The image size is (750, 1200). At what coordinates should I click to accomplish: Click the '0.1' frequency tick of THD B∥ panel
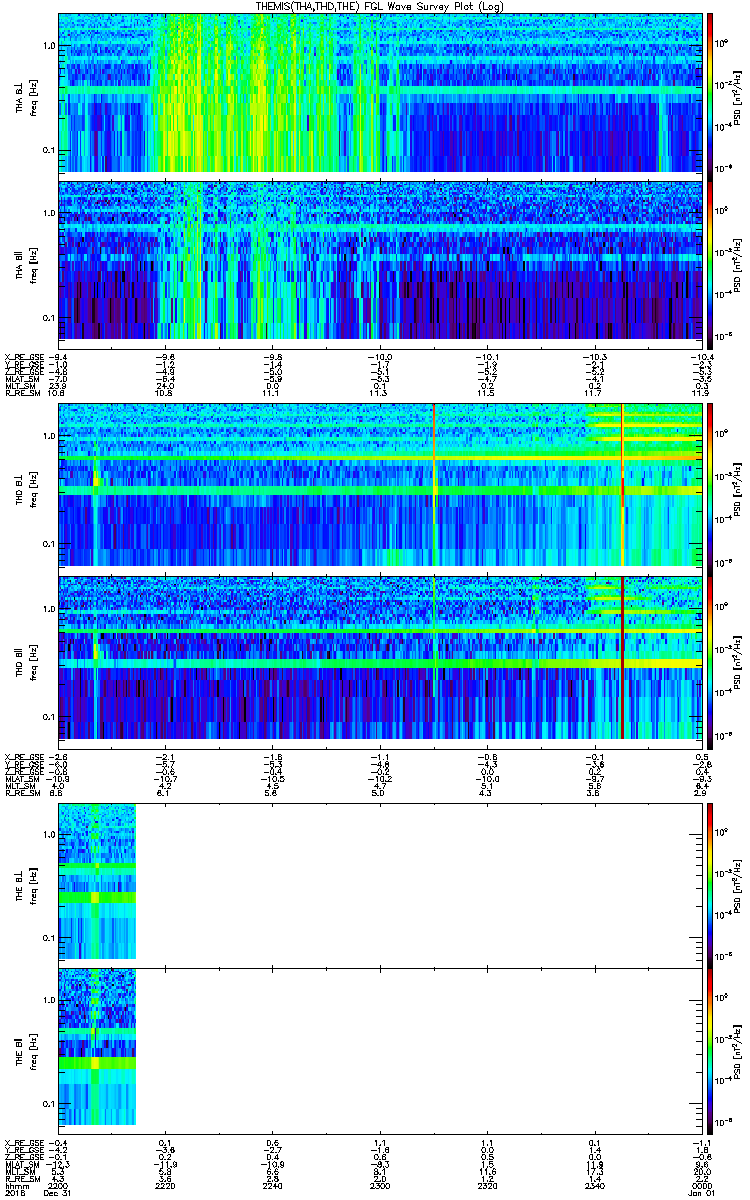pyautogui.click(x=48, y=717)
